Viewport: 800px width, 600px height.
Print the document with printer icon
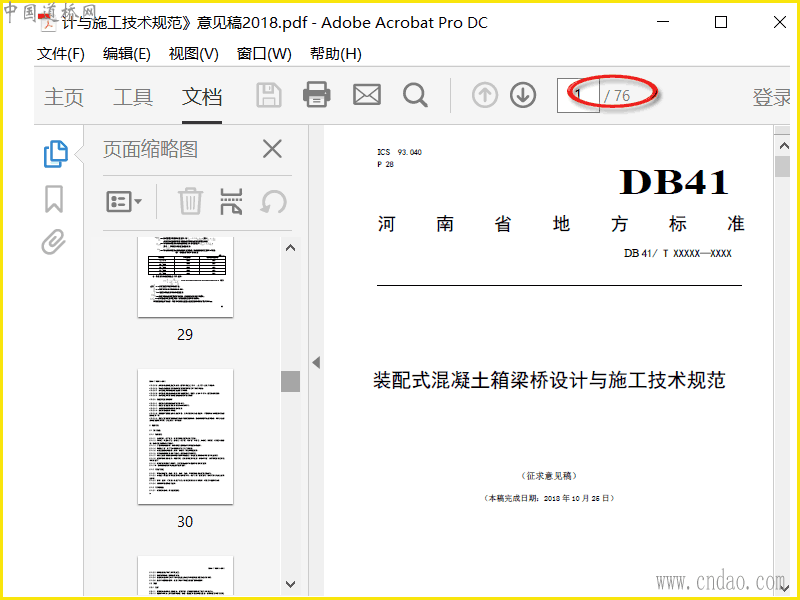click(317, 95)
